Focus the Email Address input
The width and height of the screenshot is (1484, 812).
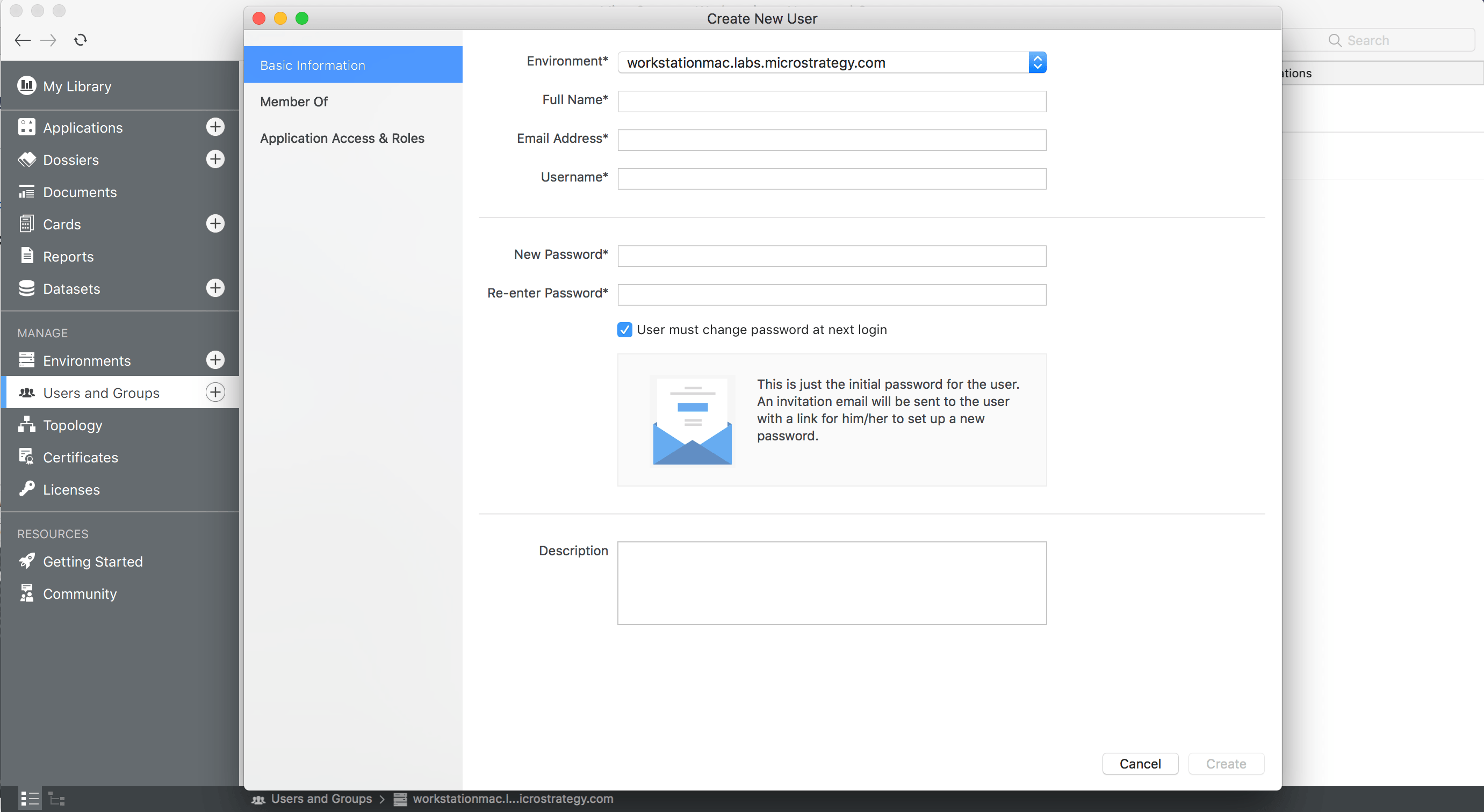(x=831, y=140)
